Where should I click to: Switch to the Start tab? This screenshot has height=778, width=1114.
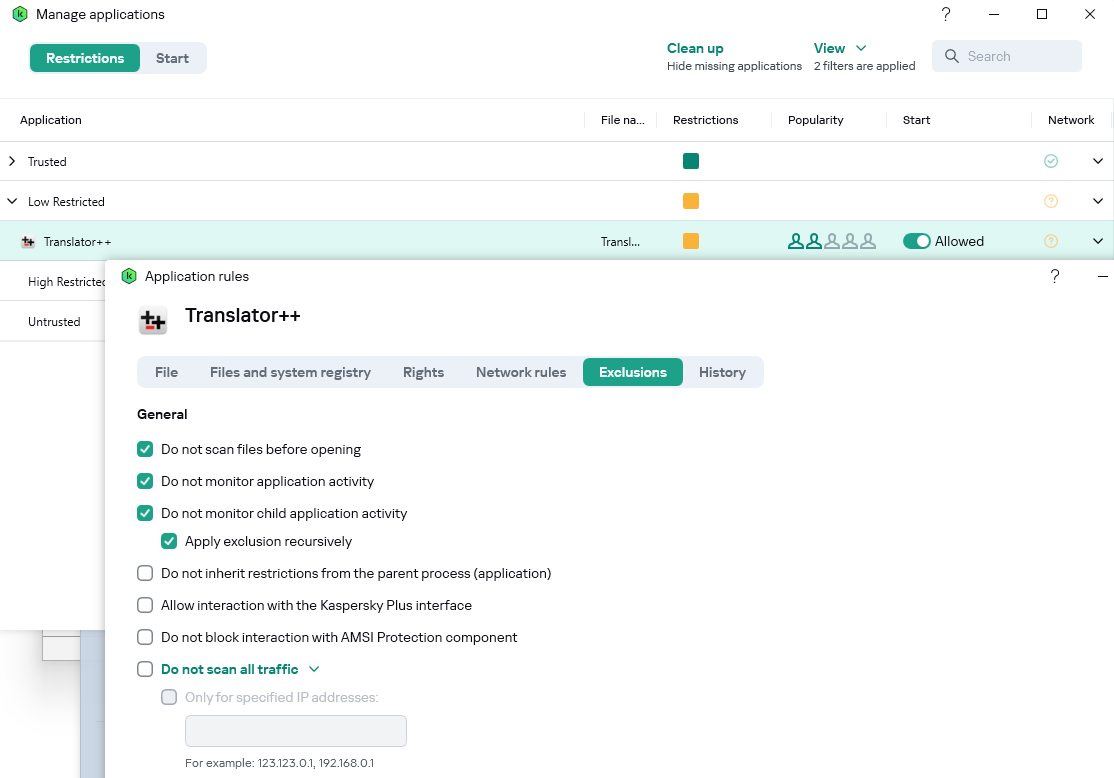(172, 58)
